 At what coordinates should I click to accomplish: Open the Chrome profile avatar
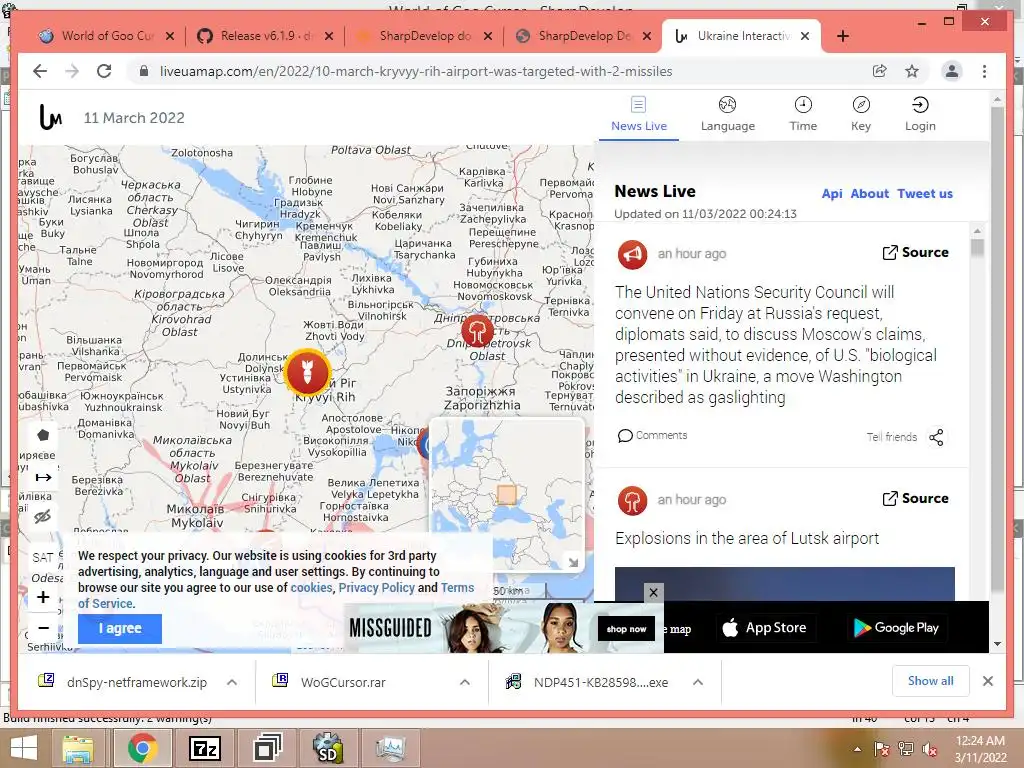coord(952,71)
